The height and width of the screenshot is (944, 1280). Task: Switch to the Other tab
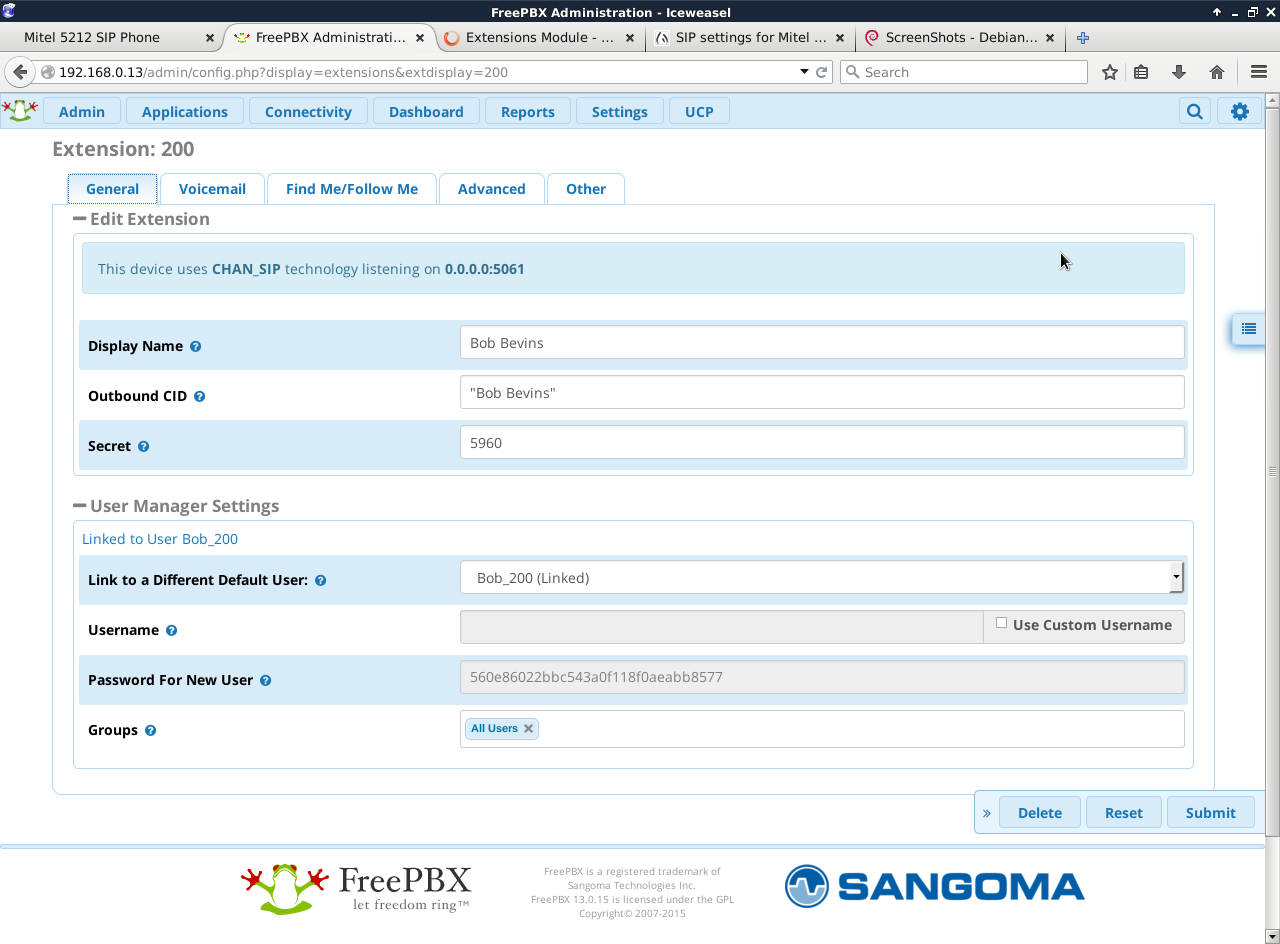[586, 189]
